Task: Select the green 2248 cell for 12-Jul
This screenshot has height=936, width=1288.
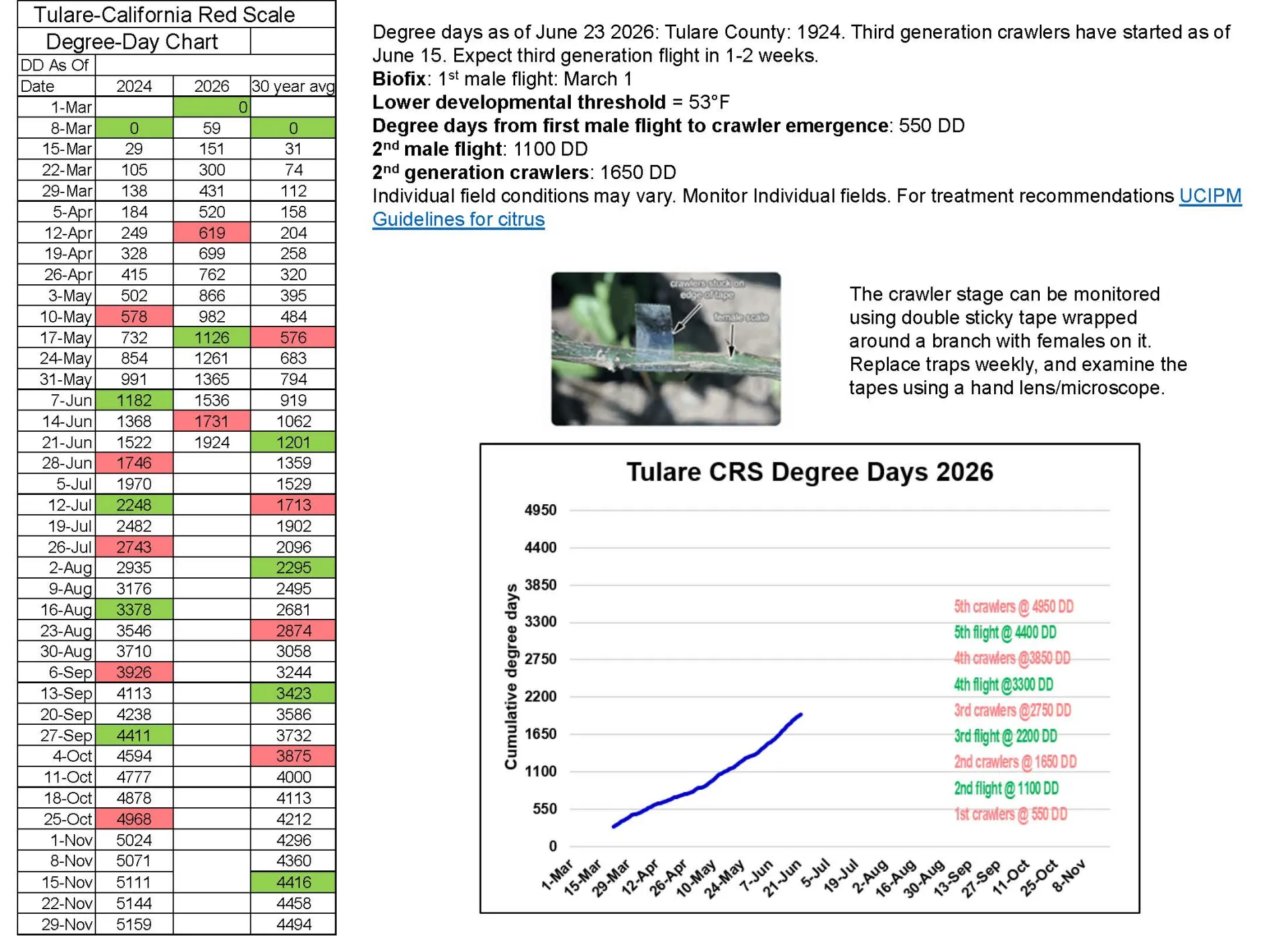Action: [x=134, y=505]
